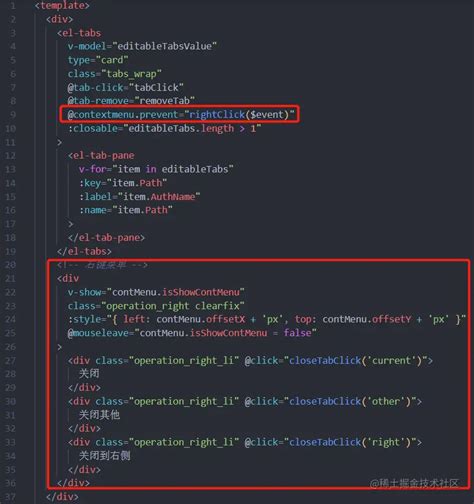
Task: Click the opening el-tab-pane tag
Action: 101,155
